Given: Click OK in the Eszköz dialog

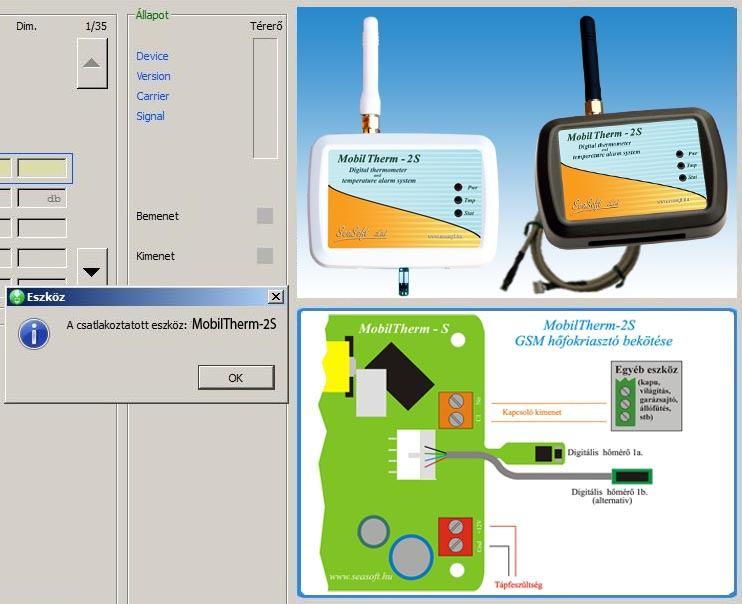Looking at the screenshot, I should pos(236,377).
